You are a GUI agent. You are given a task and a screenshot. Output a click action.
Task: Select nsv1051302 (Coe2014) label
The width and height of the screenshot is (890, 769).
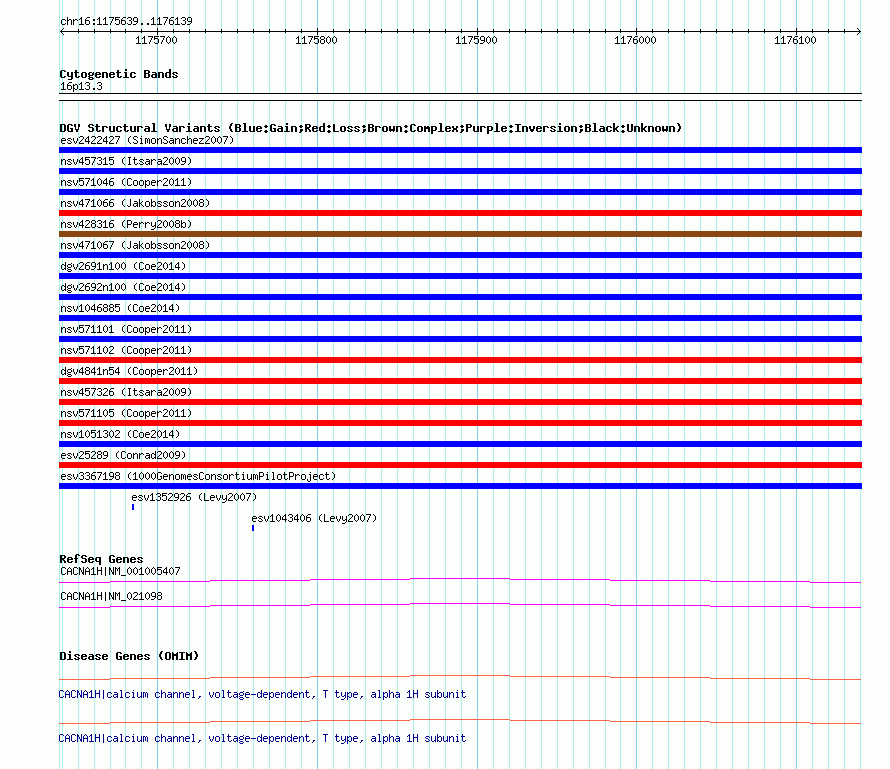point(120,434)
